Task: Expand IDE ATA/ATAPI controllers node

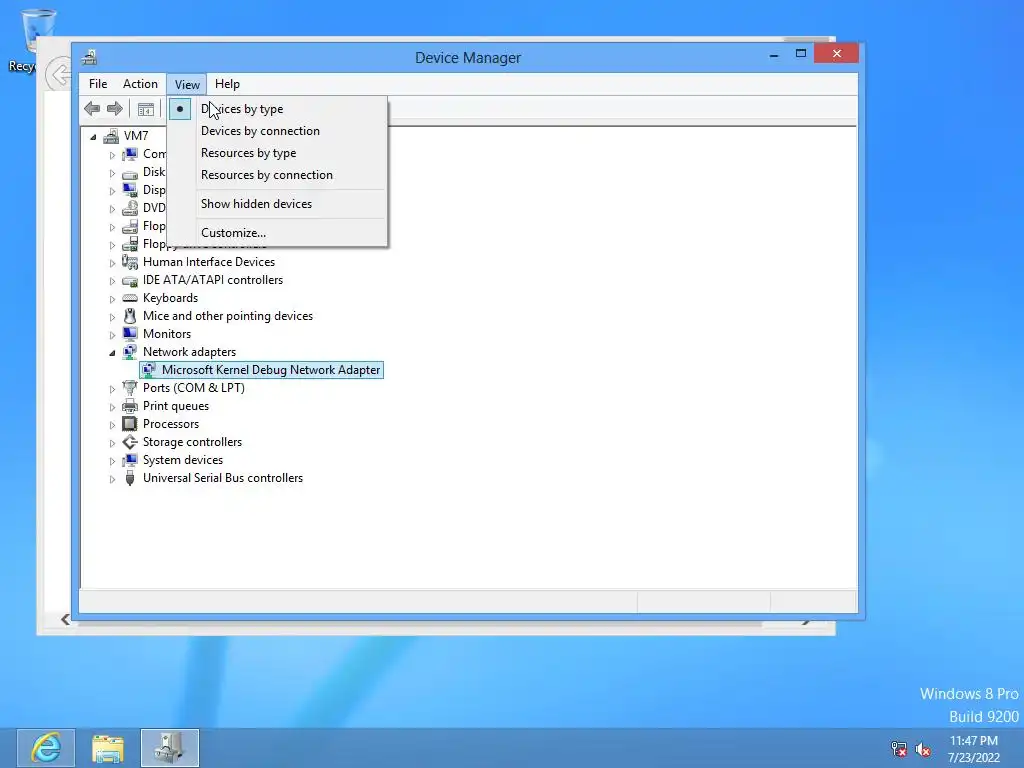Action: pos(112,281)
